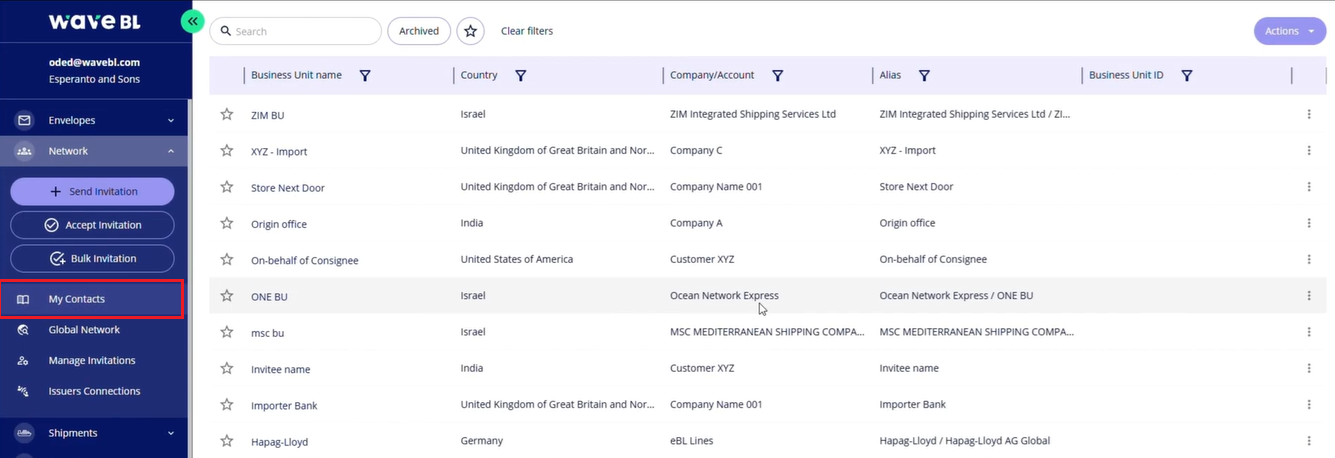Image resolution: width=1335 pixels, height=458 pixels.
Task: Click the favorites star filter in toolbar
Action: click(x=470, y=31)
